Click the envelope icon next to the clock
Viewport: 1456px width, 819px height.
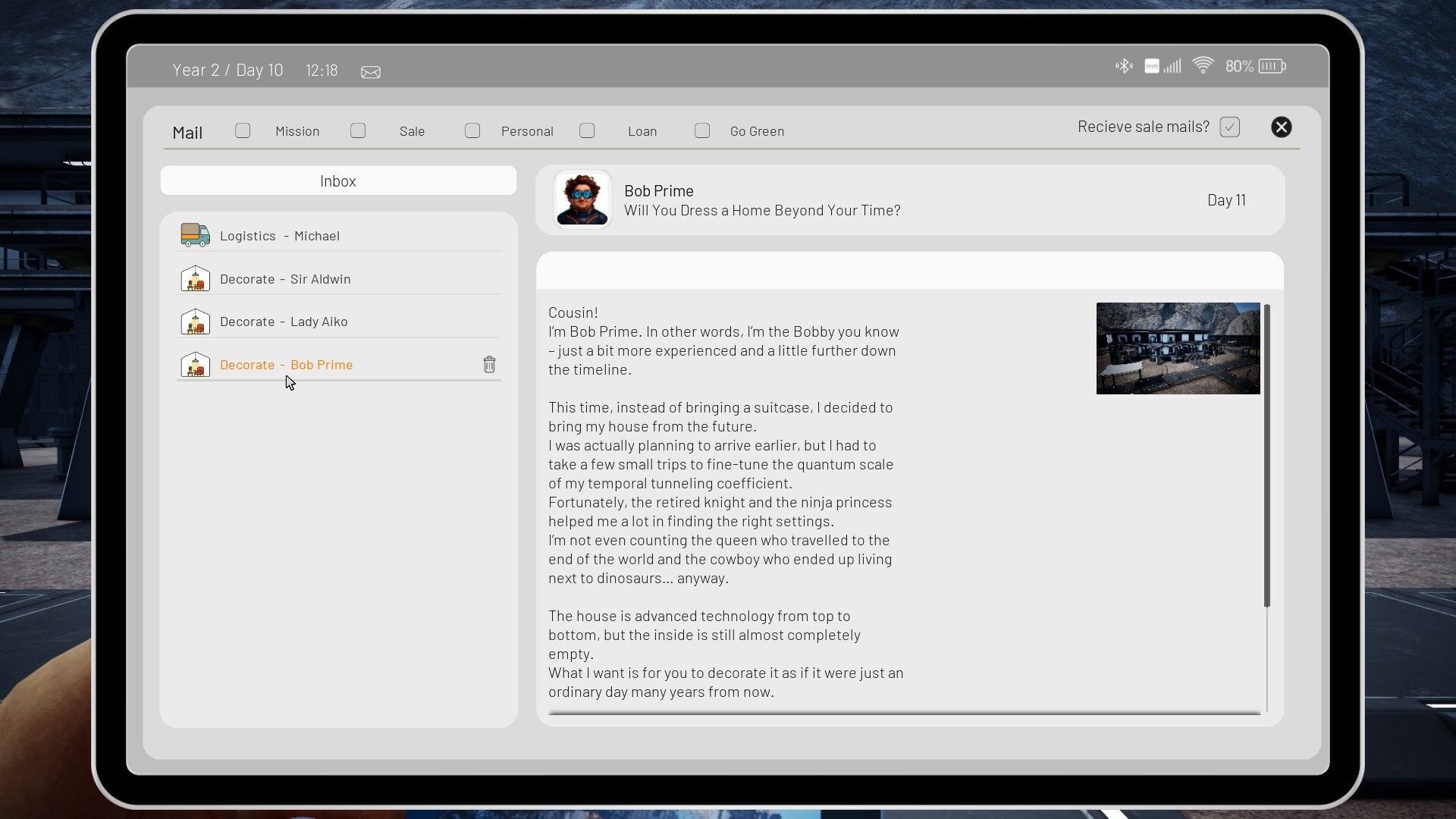(x=370, y=71)
